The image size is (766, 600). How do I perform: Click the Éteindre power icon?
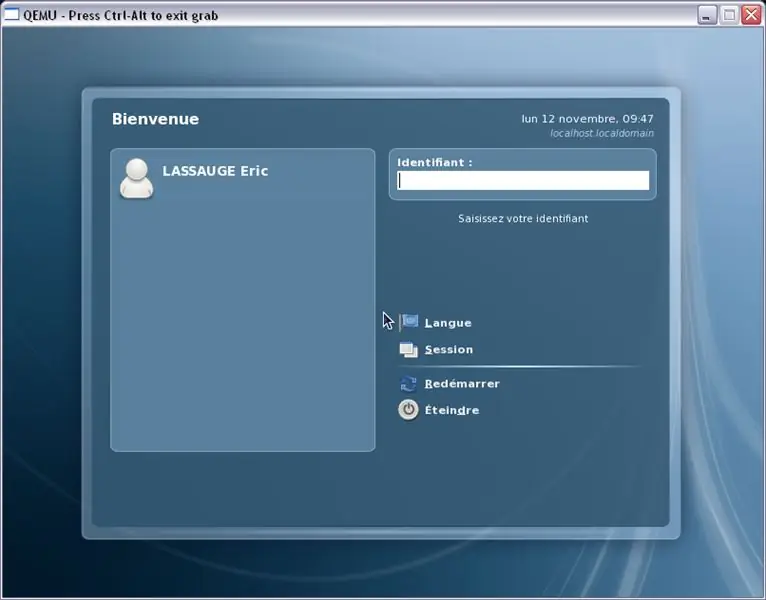click(408, 410)
